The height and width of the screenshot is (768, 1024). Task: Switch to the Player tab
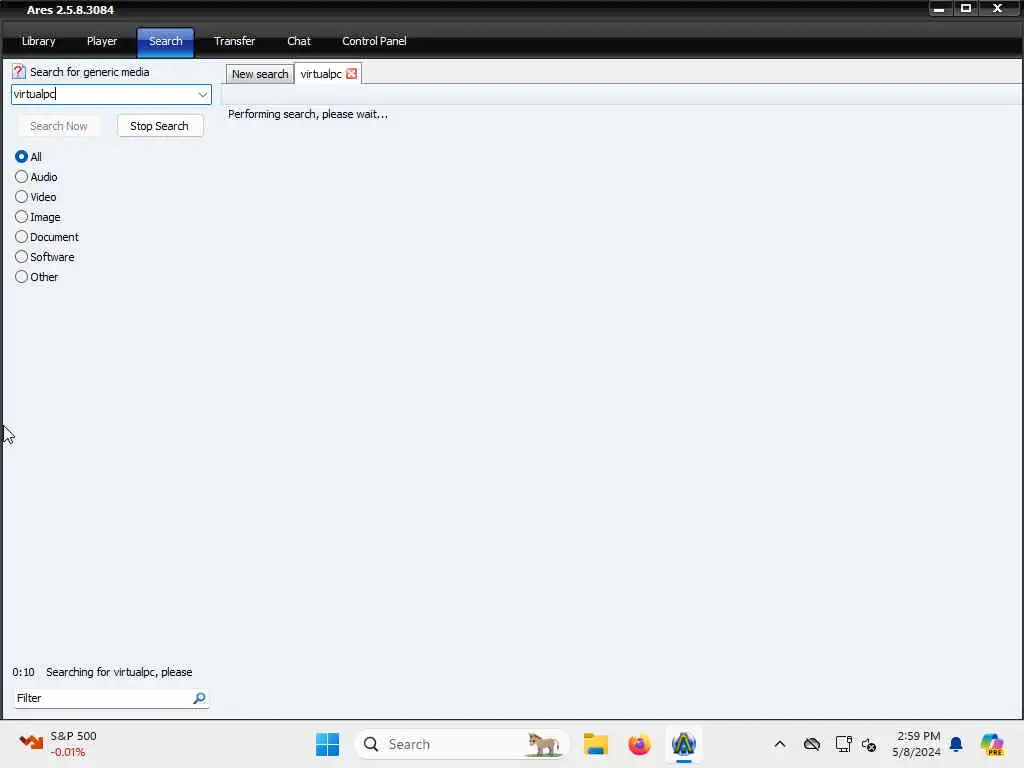coord(102,41)
